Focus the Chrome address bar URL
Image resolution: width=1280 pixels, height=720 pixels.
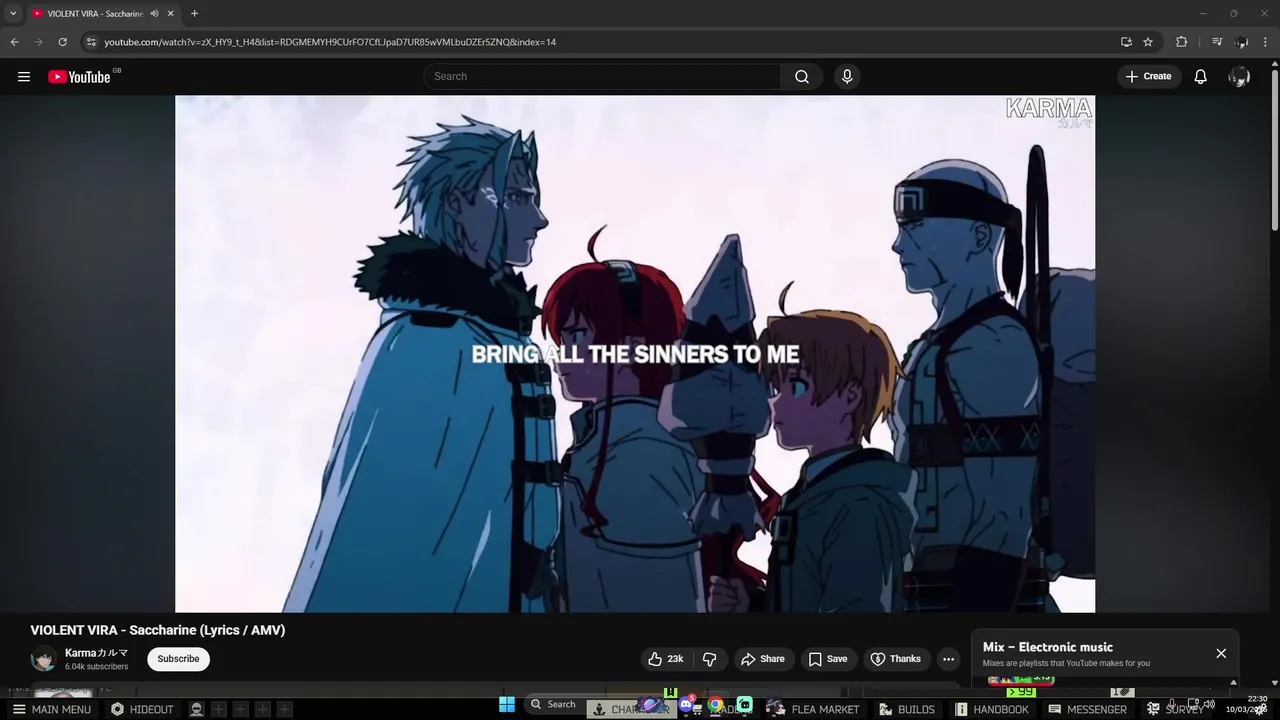330,42
